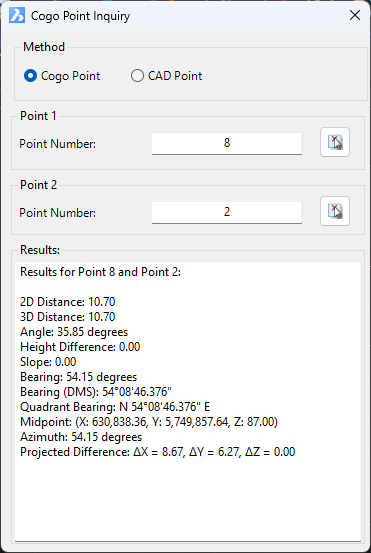
Task: Click the Slope result line
Action: click(x=48, y=362)
